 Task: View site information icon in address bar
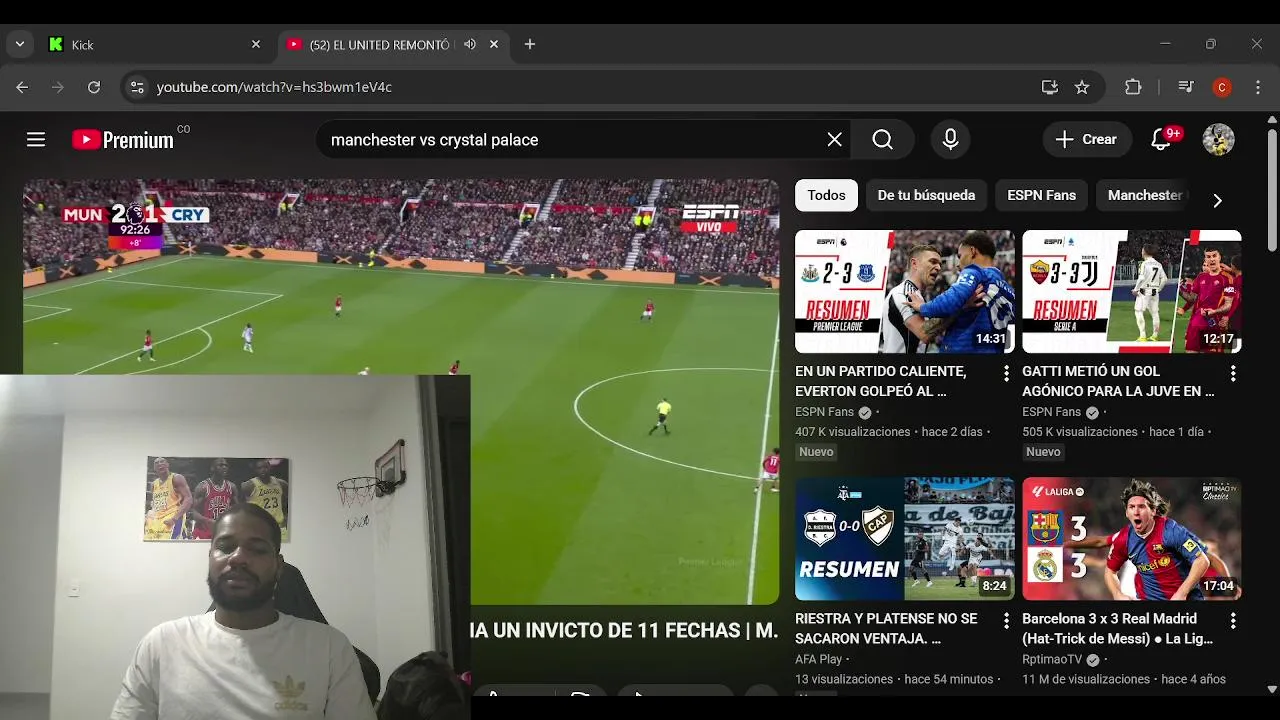point(137,87)
